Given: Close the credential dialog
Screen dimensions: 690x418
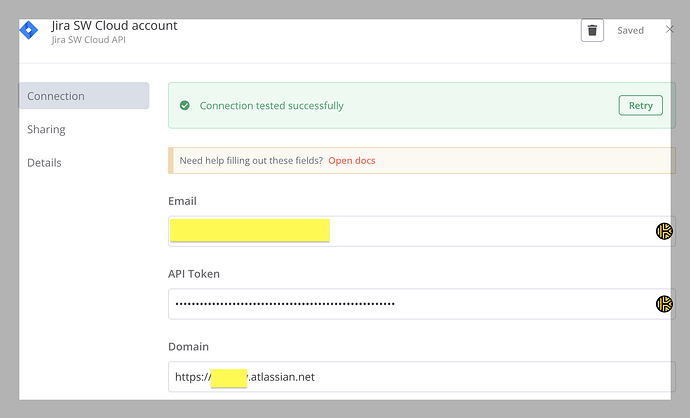Looking at the screenshot, I should (670, 29).
